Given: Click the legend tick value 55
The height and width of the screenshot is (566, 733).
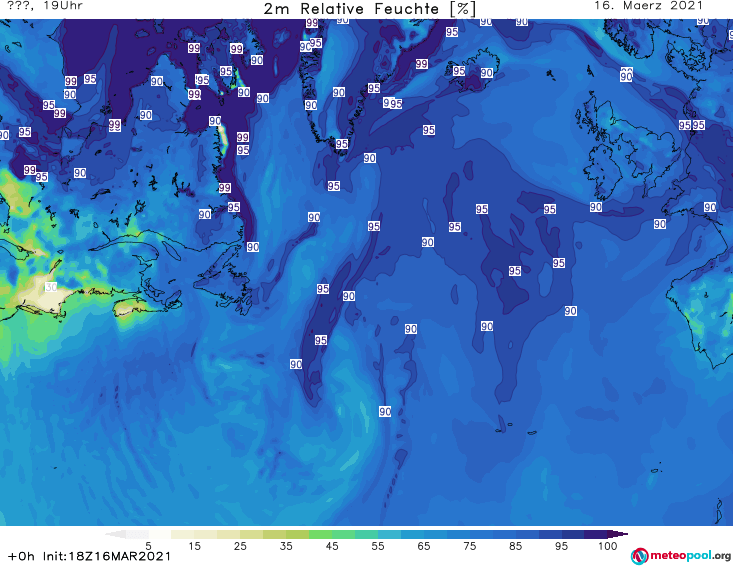Looking at the screenshot, I should [x=378, y=546].
